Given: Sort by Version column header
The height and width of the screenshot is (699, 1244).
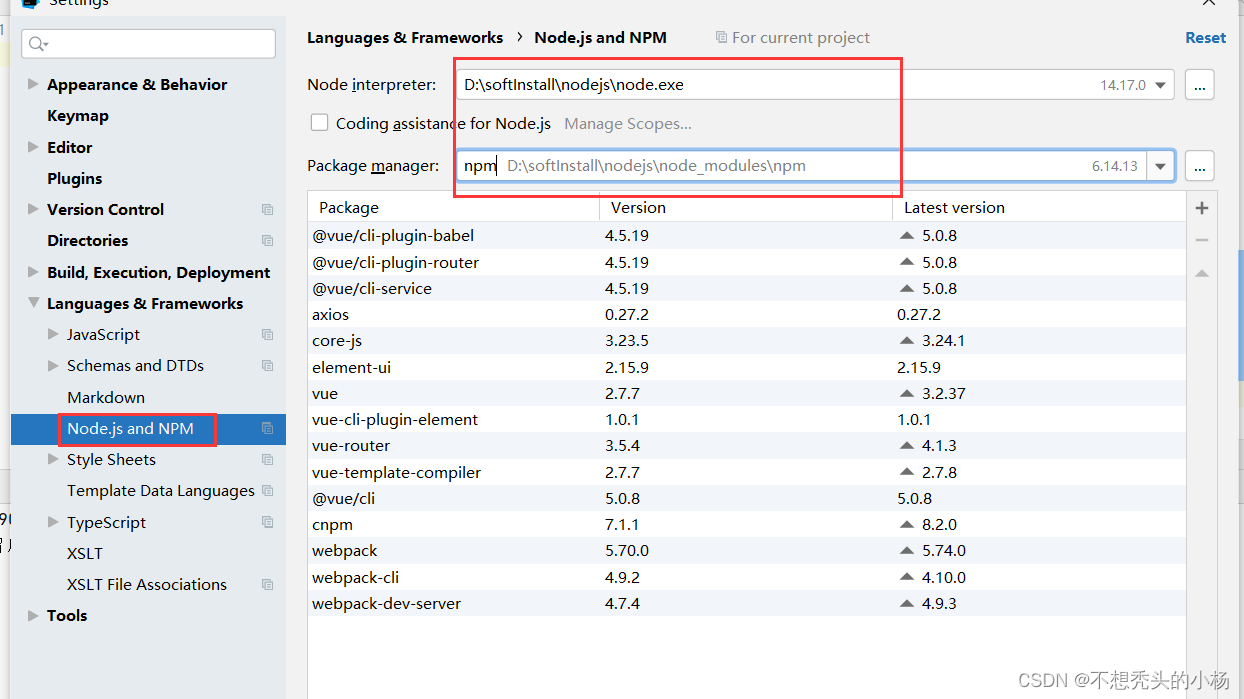Looking at the screenshot, I should (746, 208).
